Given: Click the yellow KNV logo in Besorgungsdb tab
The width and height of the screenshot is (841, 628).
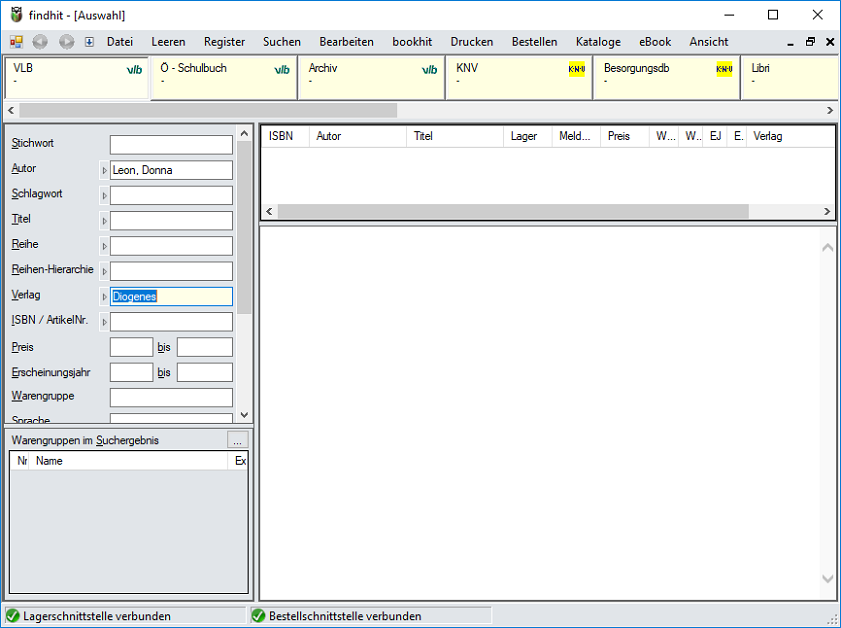Looking at the screenshot, I should click(724, 69).
